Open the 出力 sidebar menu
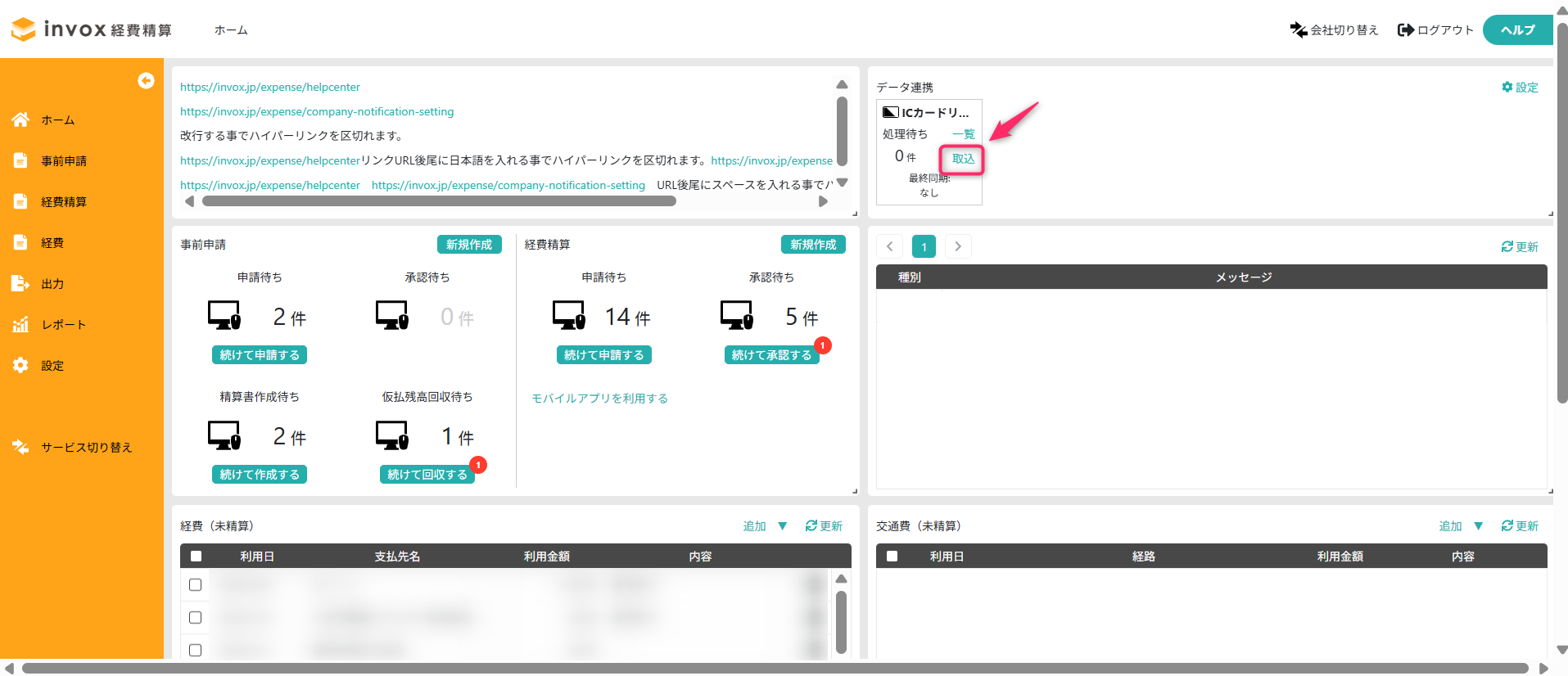This screenshot has width=1568, height=676. coord(52,284)
